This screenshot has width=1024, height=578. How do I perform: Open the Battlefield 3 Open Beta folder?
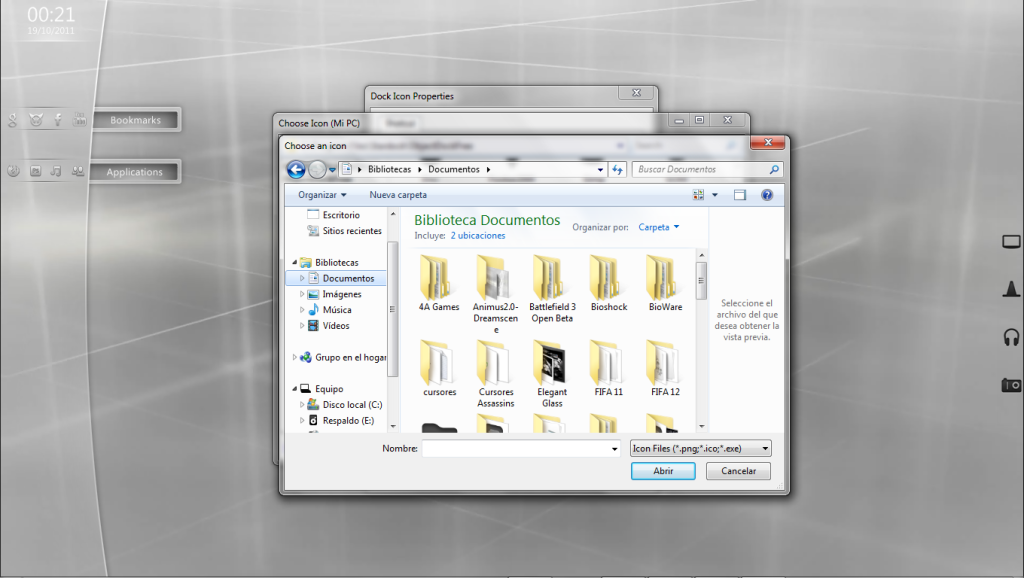tap(552, 289)
